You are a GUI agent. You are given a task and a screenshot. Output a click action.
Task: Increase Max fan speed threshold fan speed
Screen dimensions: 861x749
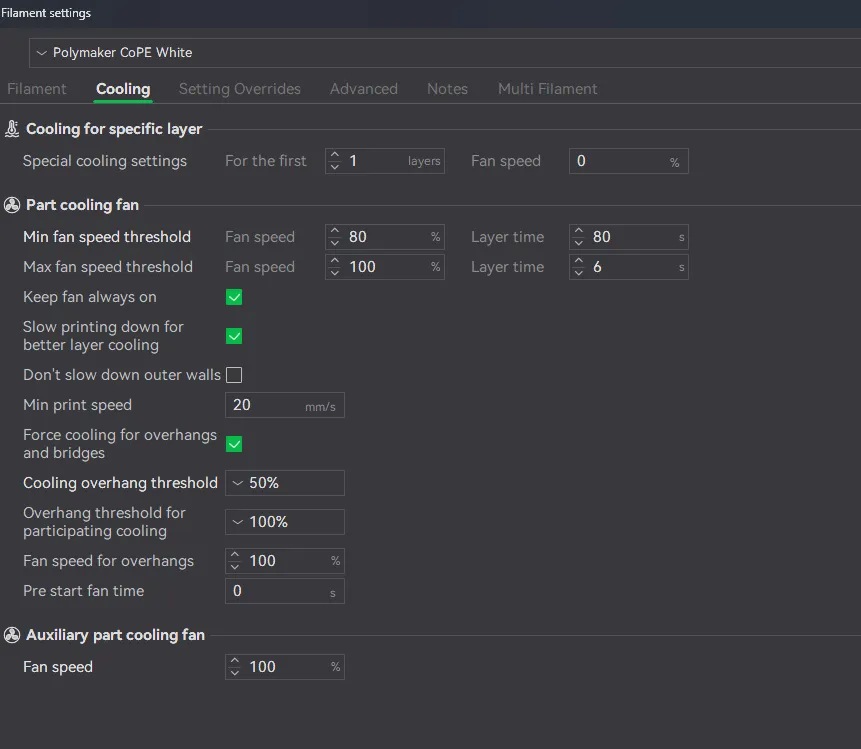334,261
